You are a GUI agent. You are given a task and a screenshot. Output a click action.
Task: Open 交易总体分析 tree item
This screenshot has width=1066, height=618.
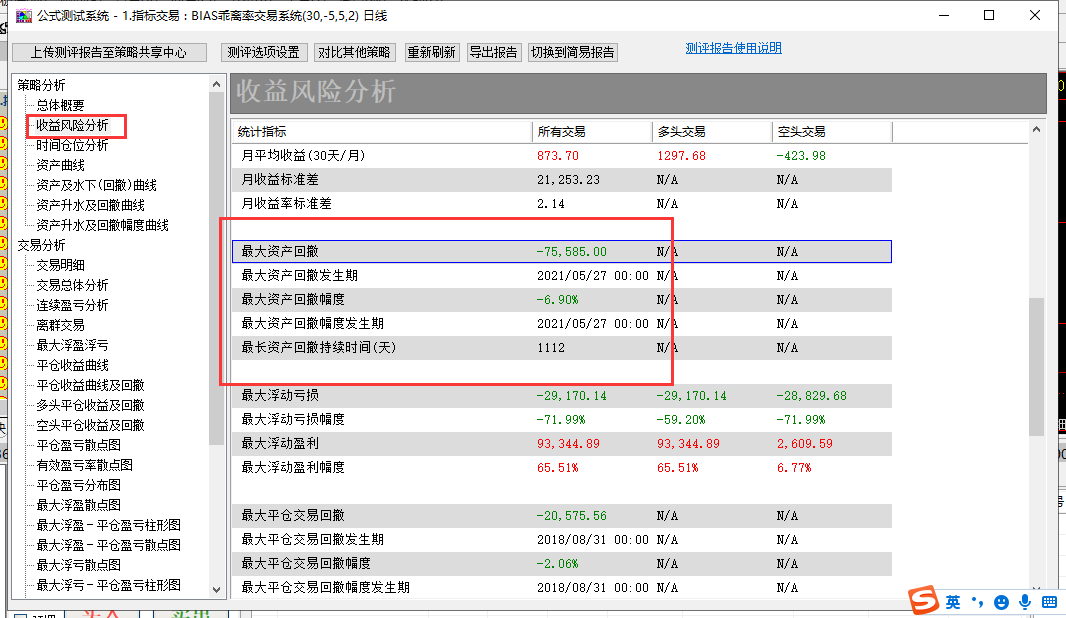click(x=72, y=285)
